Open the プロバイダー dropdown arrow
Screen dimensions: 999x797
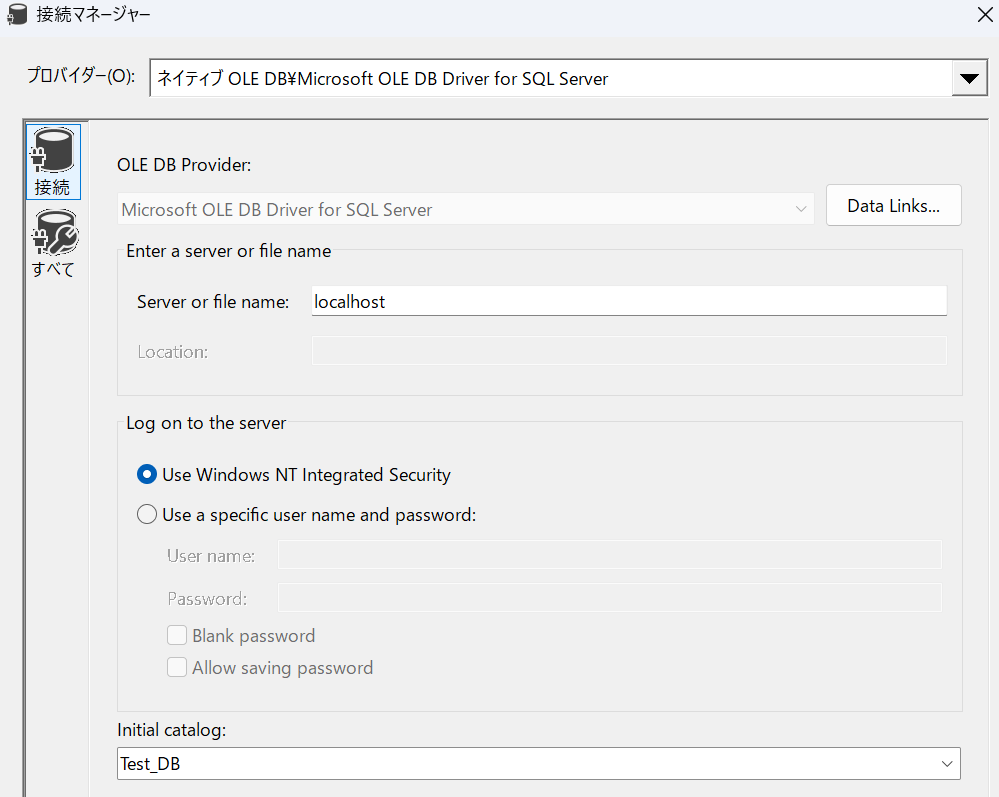point(969,78)
